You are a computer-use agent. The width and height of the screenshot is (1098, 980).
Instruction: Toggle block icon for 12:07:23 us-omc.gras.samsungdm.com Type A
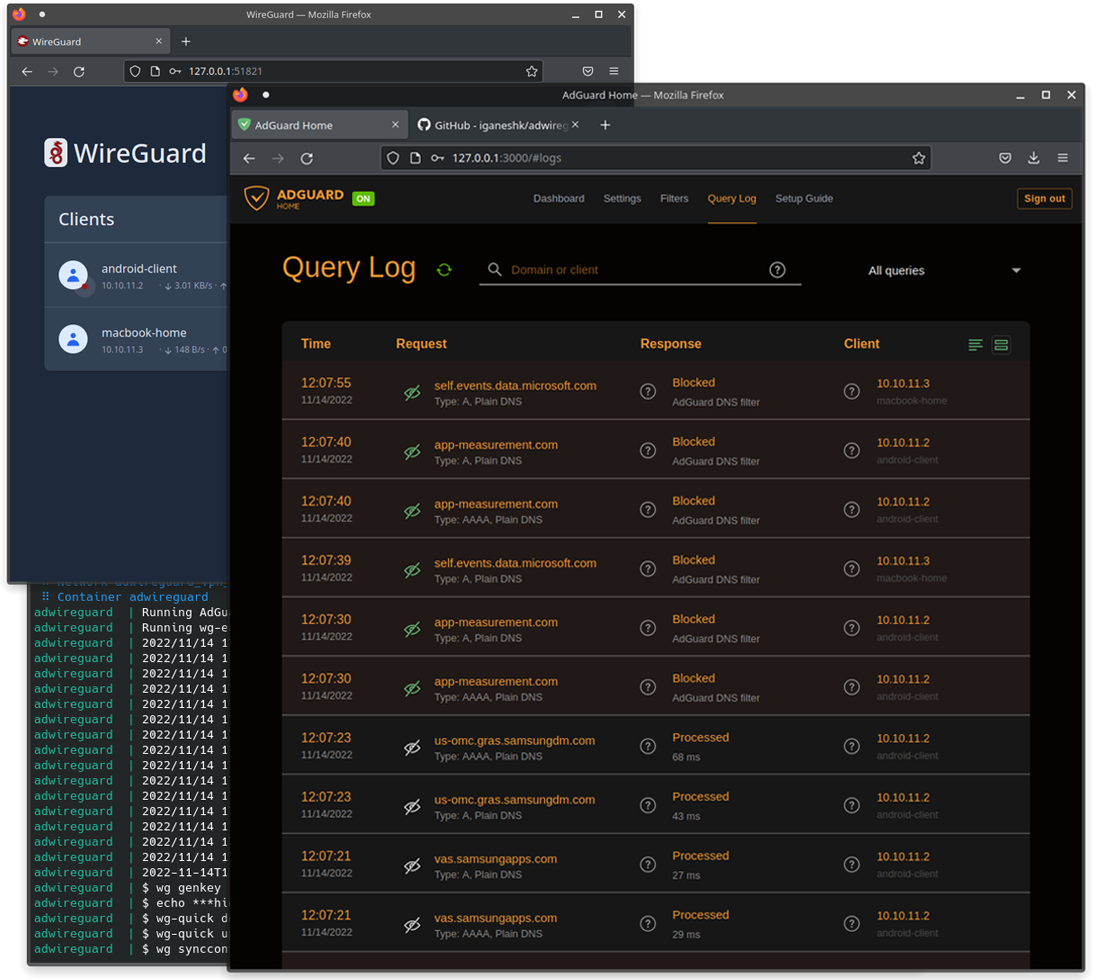(412, 806)
